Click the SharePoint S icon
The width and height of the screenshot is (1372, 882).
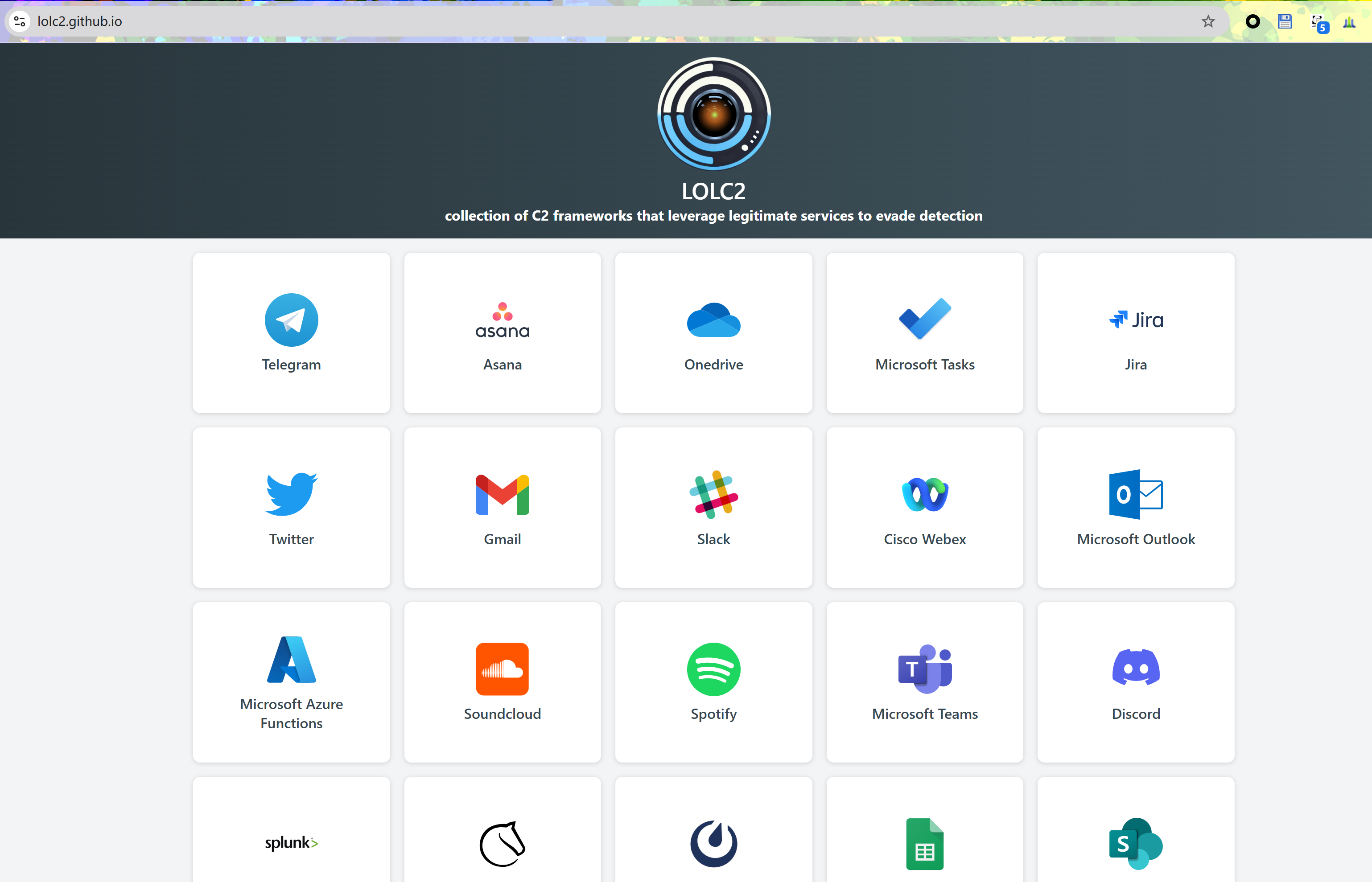coord(1135,844)
